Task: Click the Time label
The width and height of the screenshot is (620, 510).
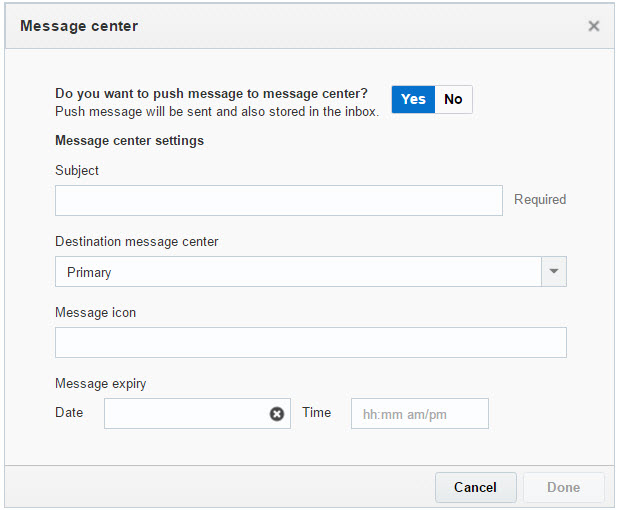Action: 316,413
